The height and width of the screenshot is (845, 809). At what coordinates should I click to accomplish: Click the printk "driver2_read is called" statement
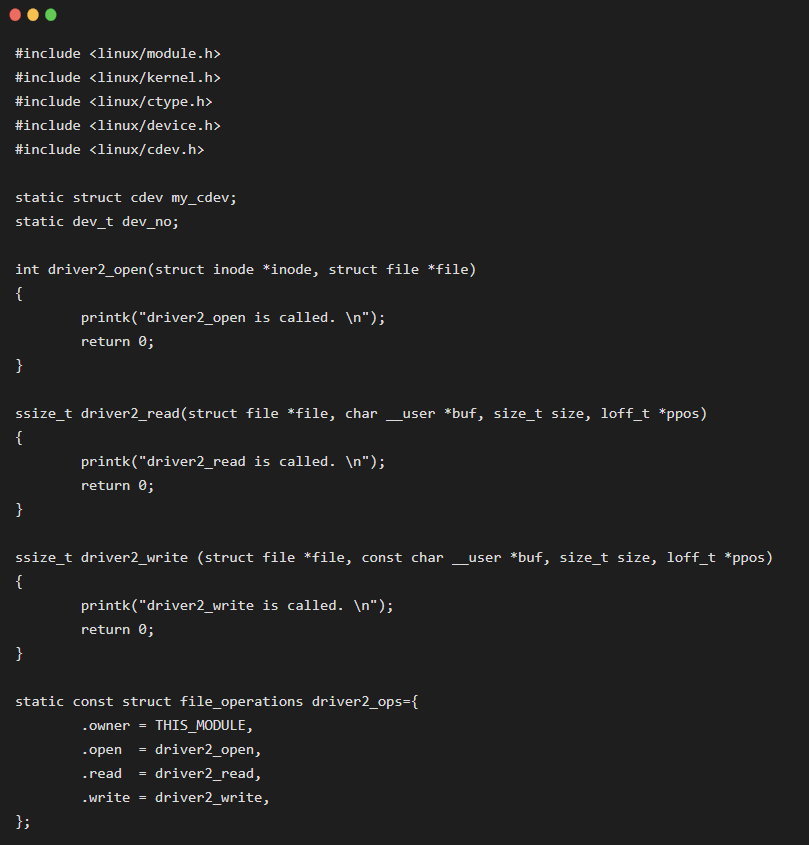[x=233, y=462]
